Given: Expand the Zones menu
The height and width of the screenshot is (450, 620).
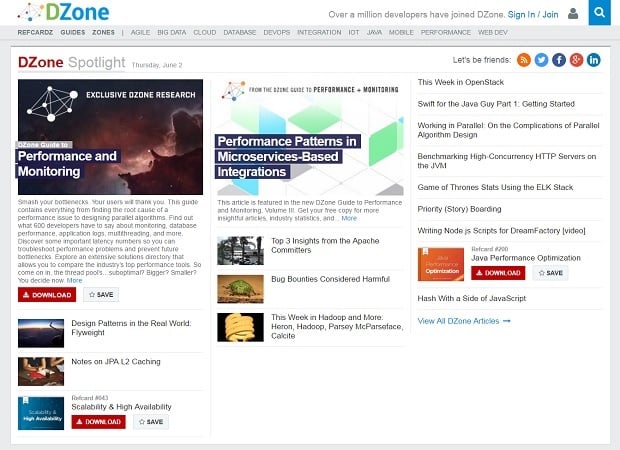Looking at the screenshot, I should point(103,32).
